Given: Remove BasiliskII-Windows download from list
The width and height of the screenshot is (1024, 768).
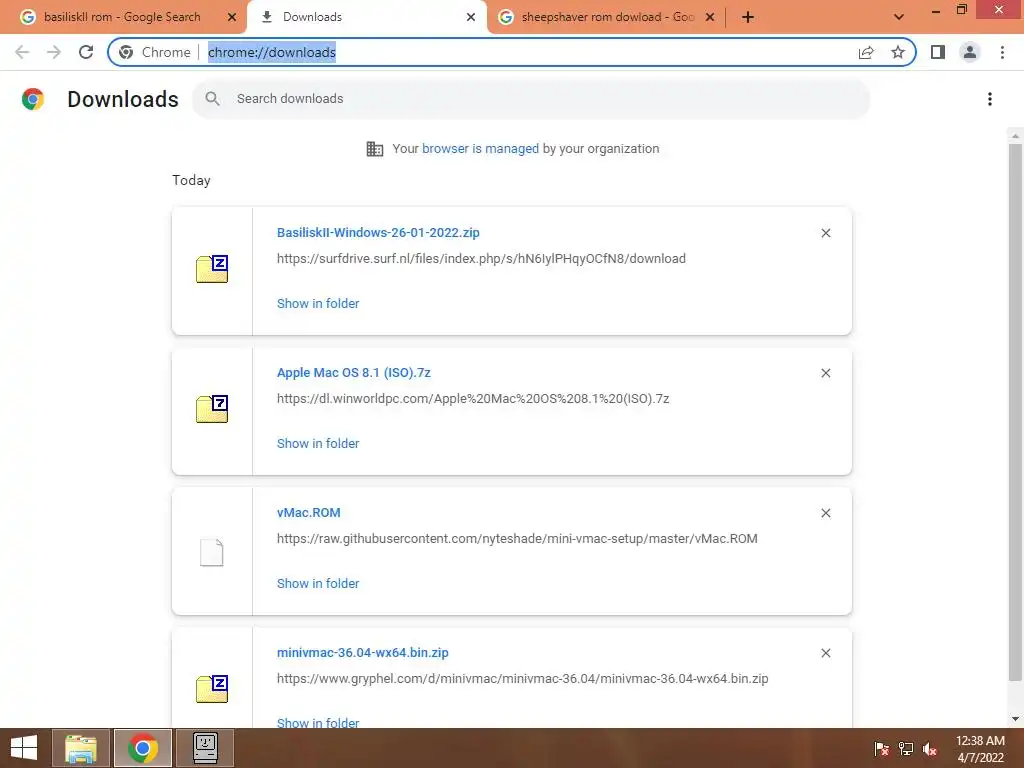Looking at the screenshot, I should tap(825, 233).
